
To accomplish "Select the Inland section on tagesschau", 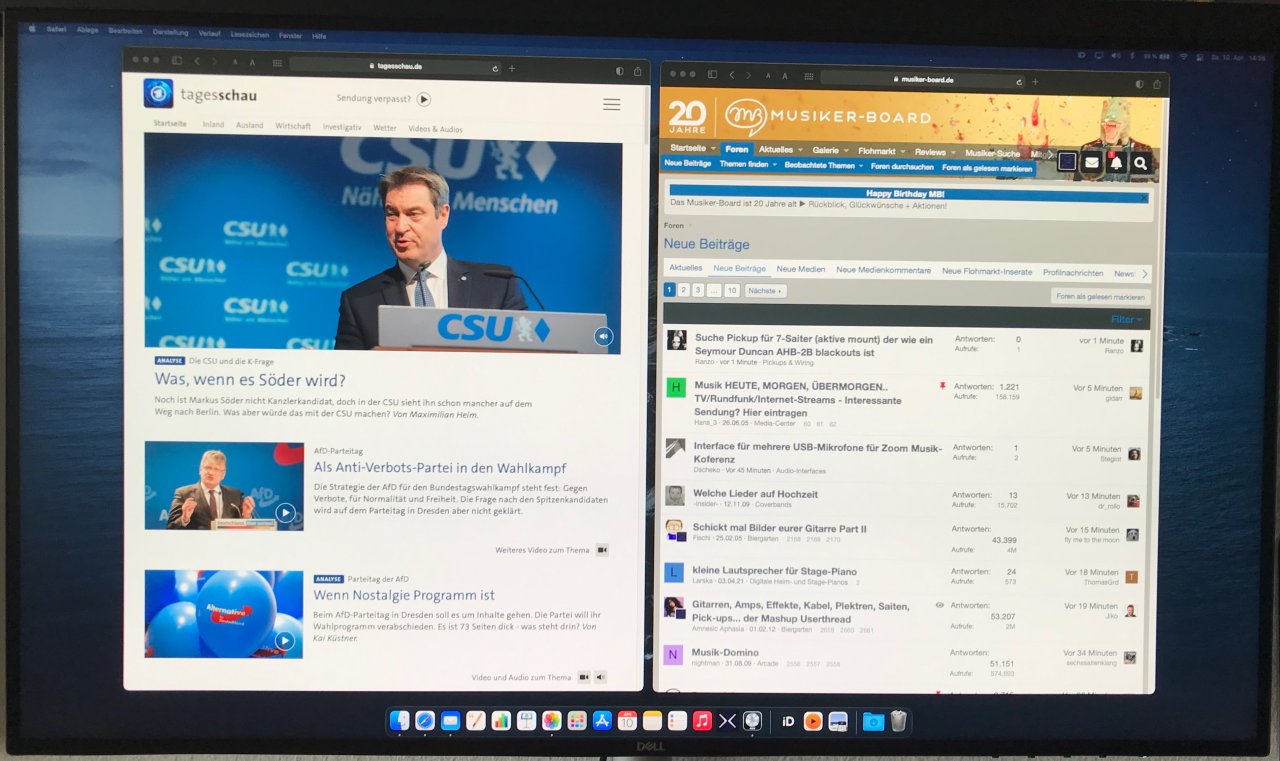I will click(x=213, y=125).
